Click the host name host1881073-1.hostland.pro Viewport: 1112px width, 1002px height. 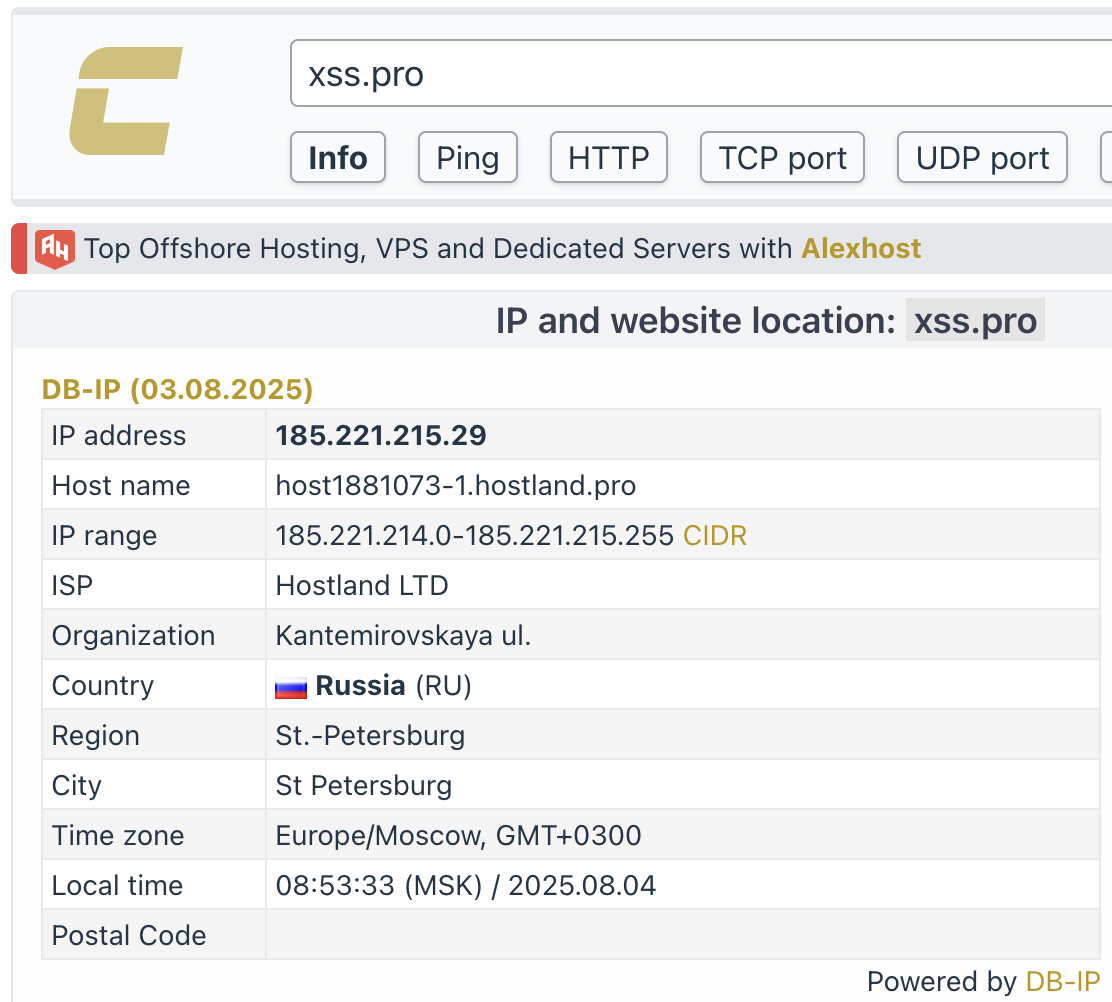click(455, 486)
